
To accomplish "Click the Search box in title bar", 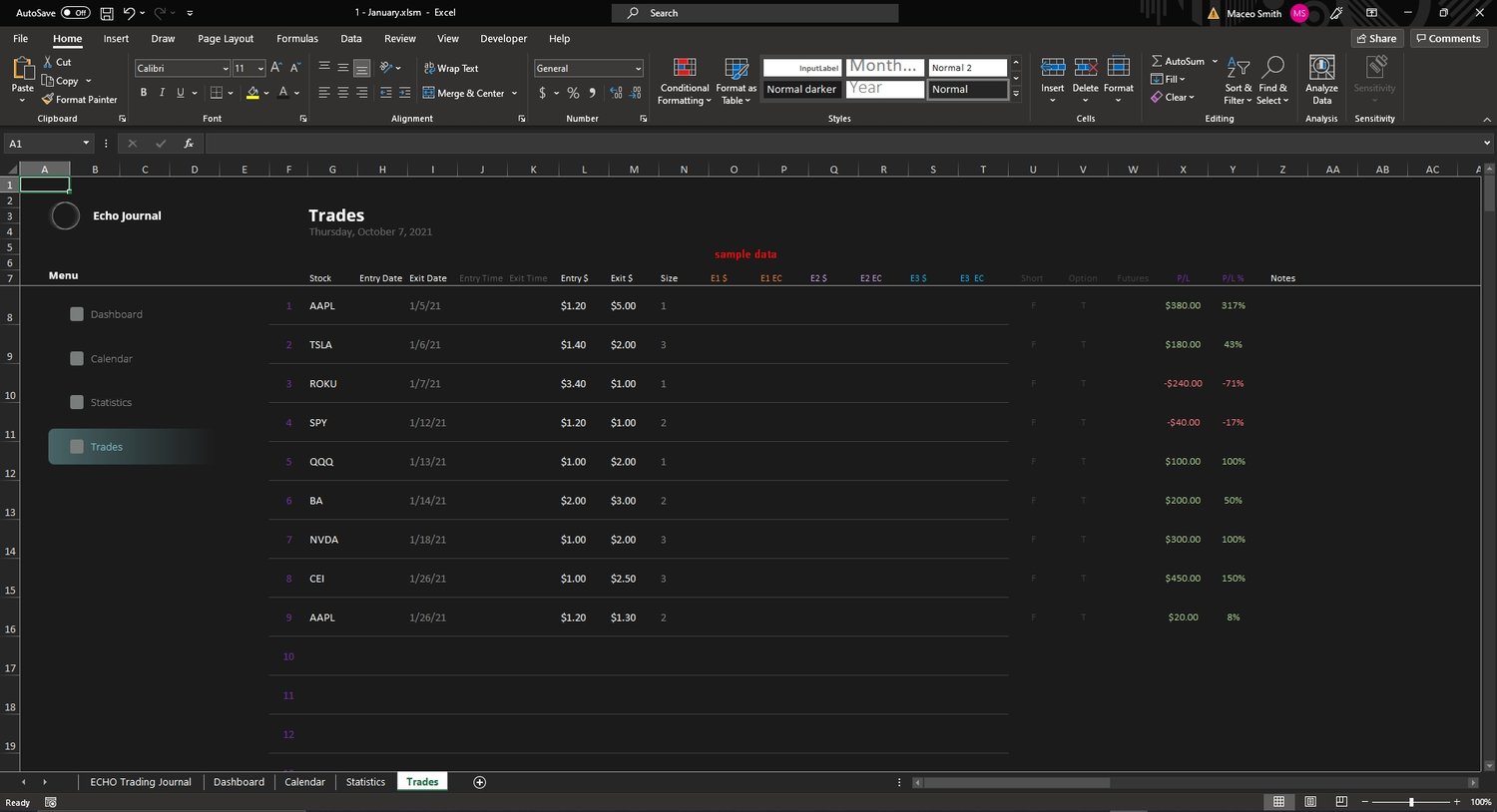I will (755, 13).
